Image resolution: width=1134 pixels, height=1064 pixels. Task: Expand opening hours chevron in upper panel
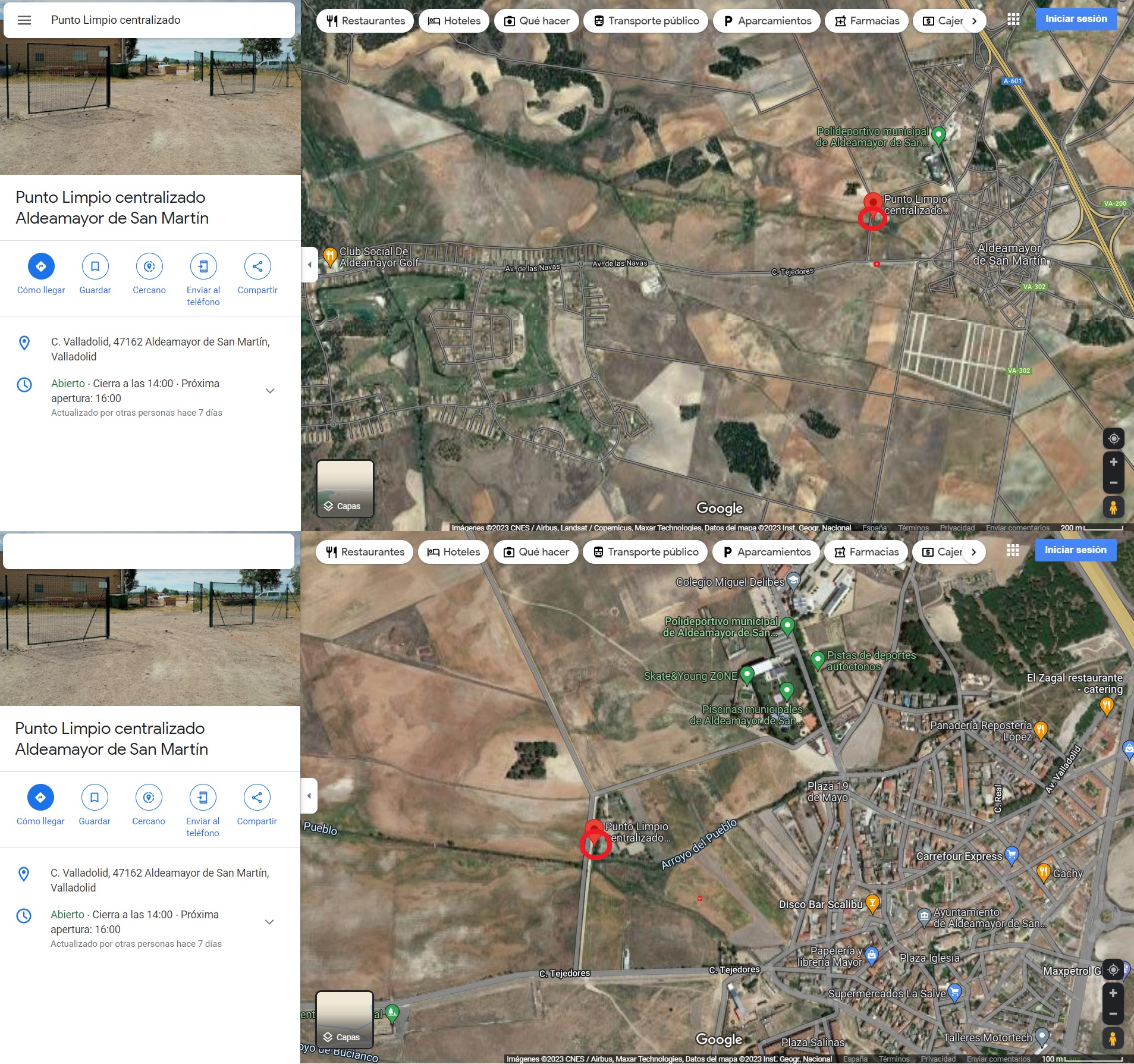(270, 391)
